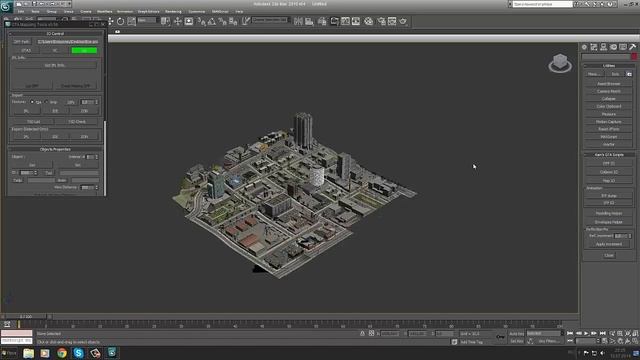The width and height of the screenshot is (640, 360).
Task: Click the green SA game button
Action: click(84, 51)
